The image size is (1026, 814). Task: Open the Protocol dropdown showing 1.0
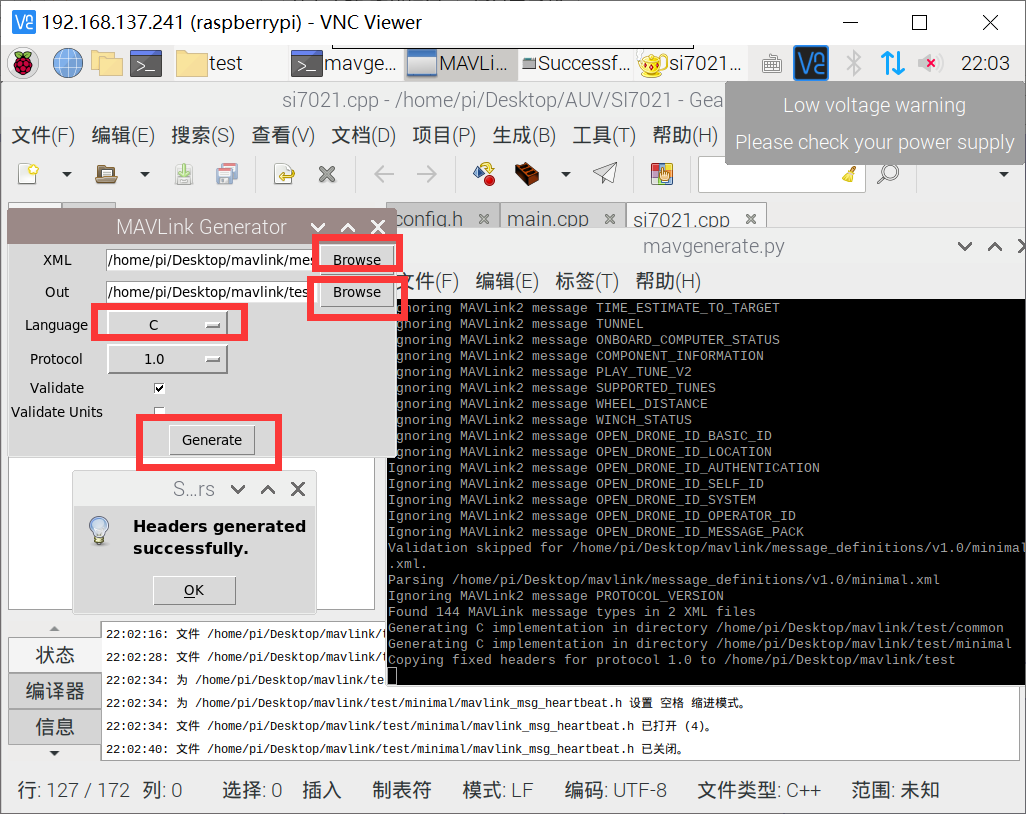(168, 359)
